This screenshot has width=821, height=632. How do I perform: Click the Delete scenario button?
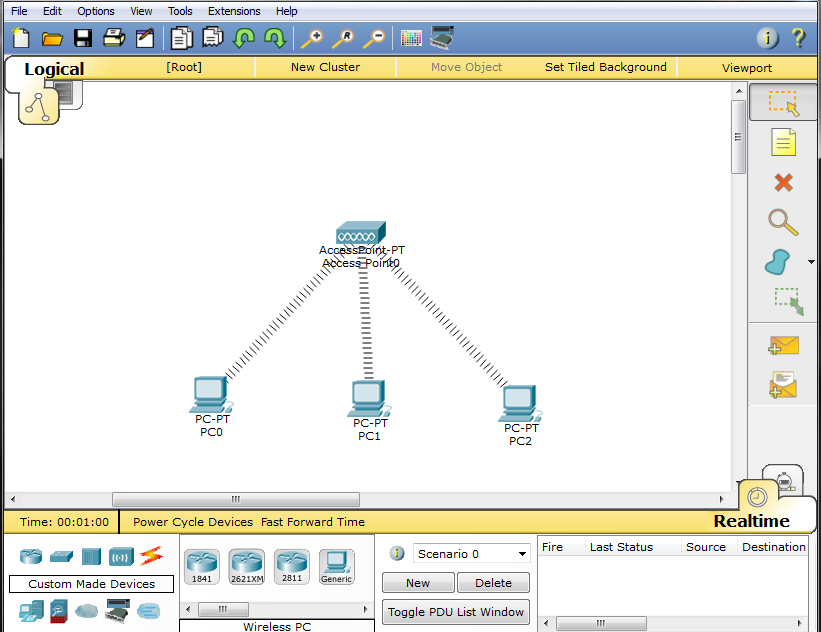(x=493, y=583)
